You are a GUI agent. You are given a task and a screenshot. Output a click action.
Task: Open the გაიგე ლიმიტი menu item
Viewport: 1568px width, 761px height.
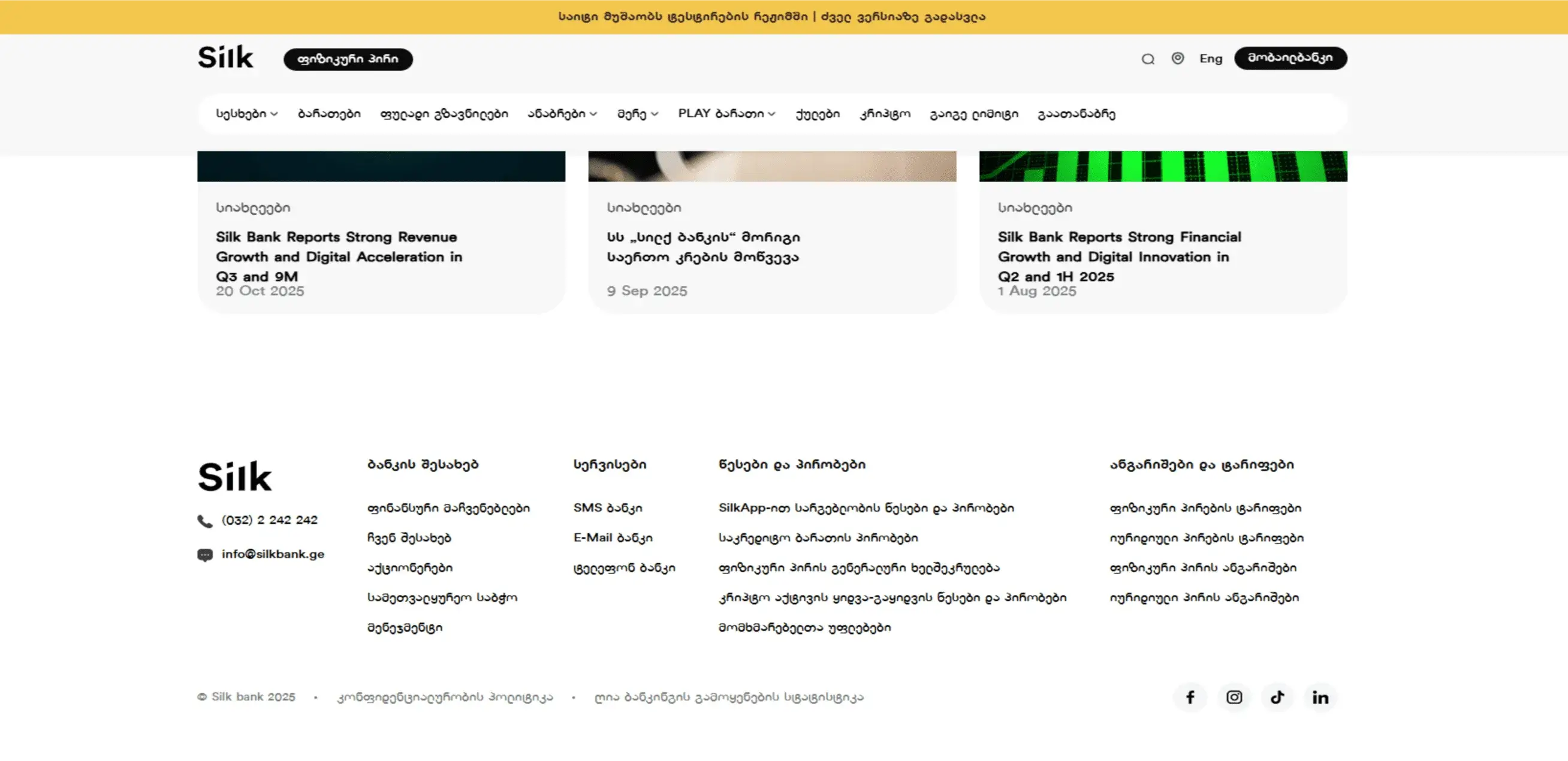coord(974,114)
